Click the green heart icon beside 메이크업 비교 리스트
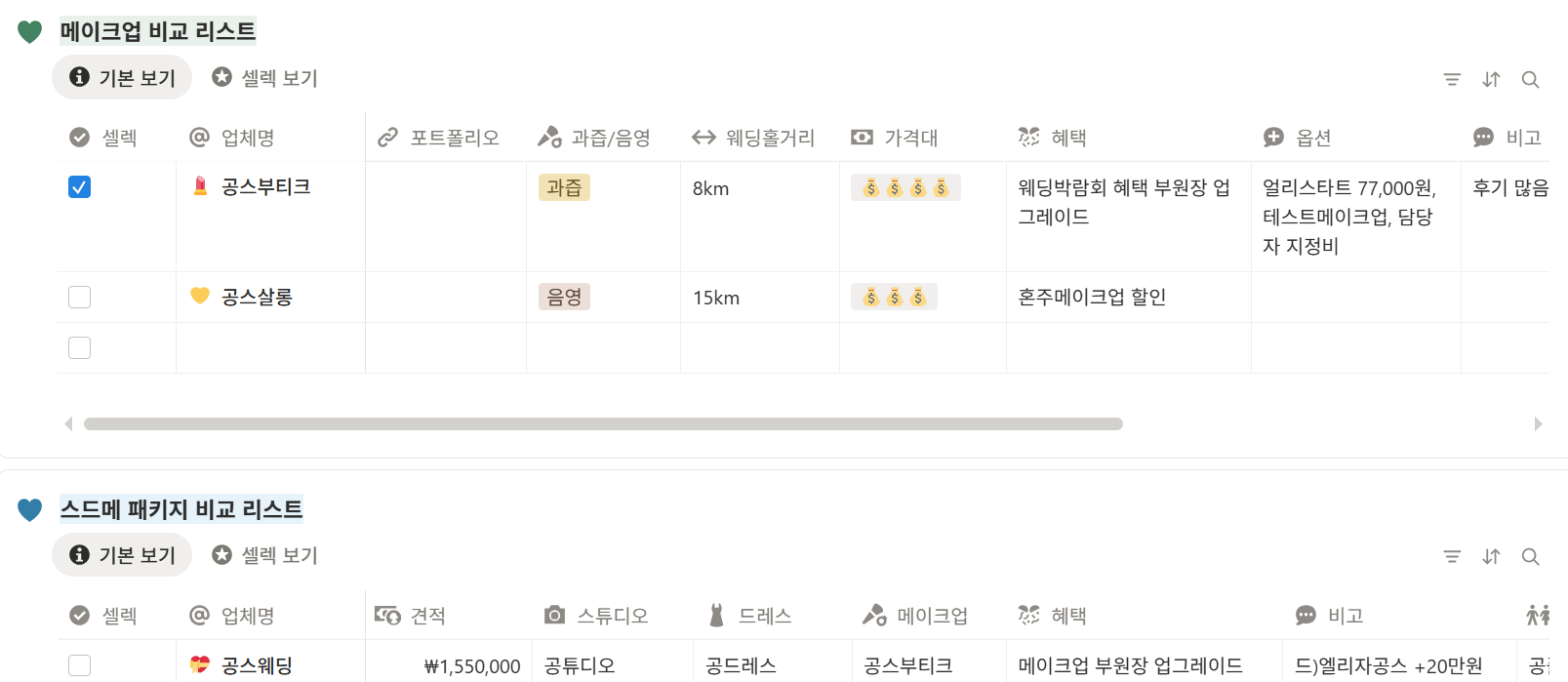 pyautogui.click(x=29, y=30)
